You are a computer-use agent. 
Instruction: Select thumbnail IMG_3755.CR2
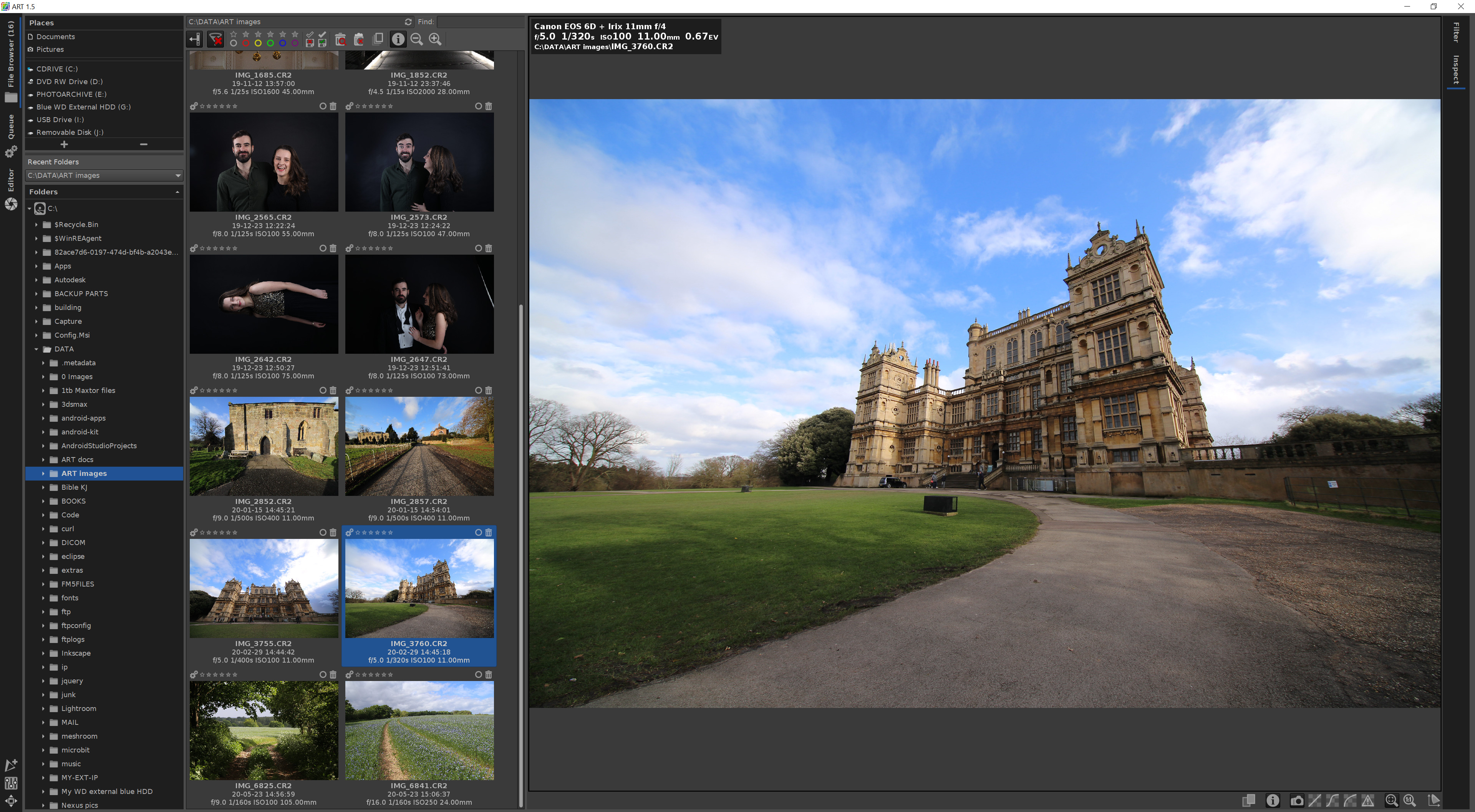264,588
